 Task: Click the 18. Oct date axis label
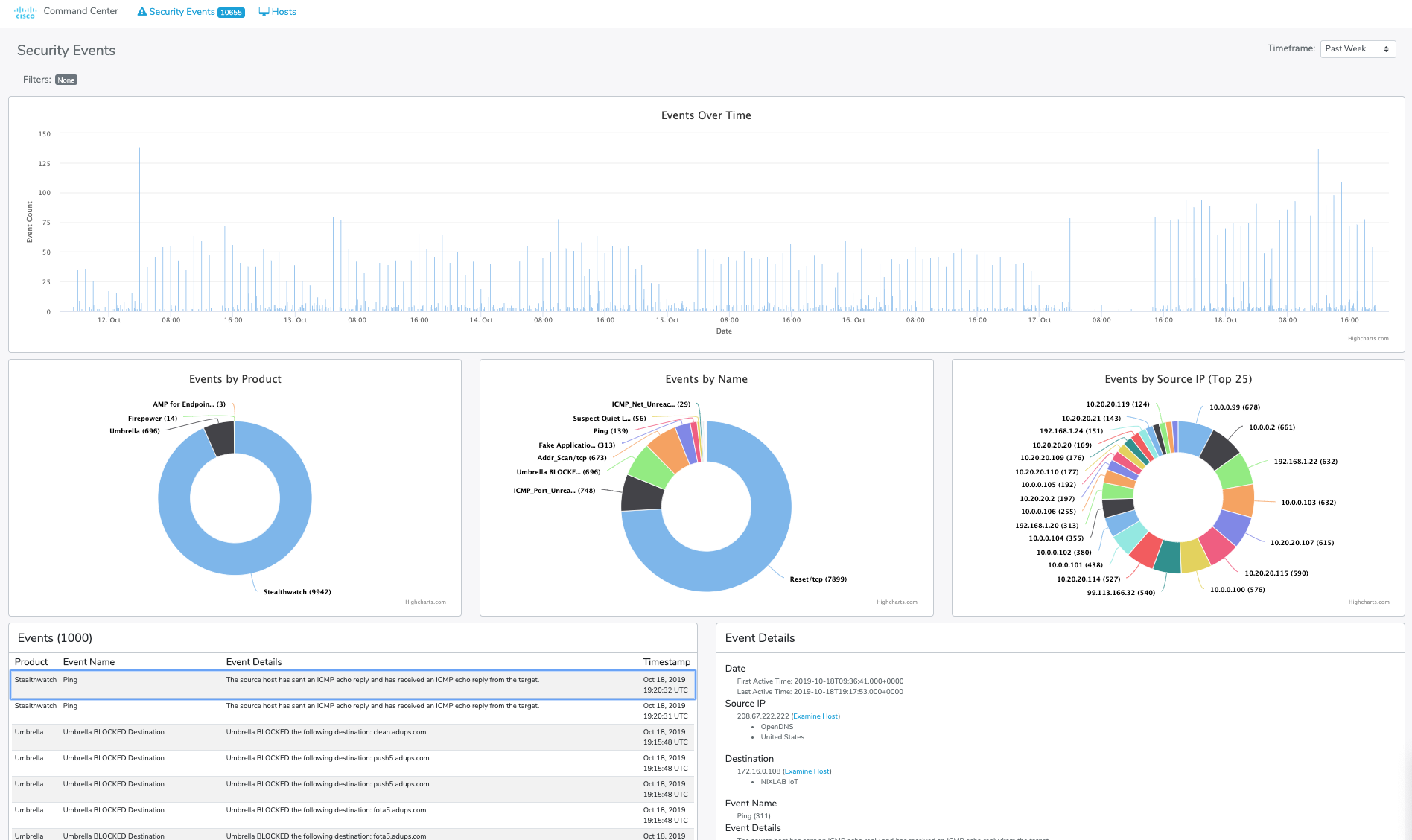coord(1226,320)
